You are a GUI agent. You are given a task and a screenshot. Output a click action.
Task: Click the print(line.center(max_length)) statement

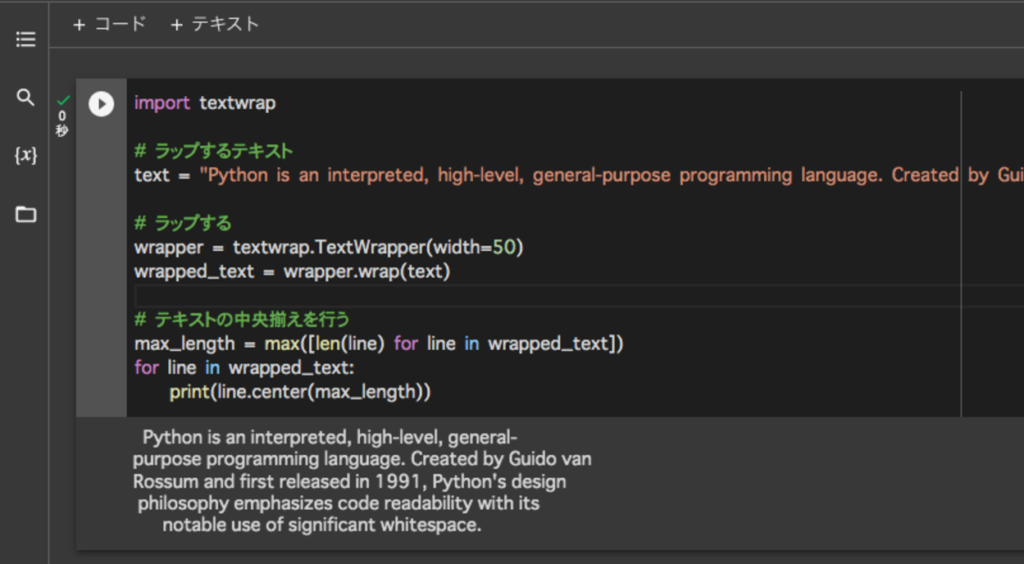click(300, 391)
